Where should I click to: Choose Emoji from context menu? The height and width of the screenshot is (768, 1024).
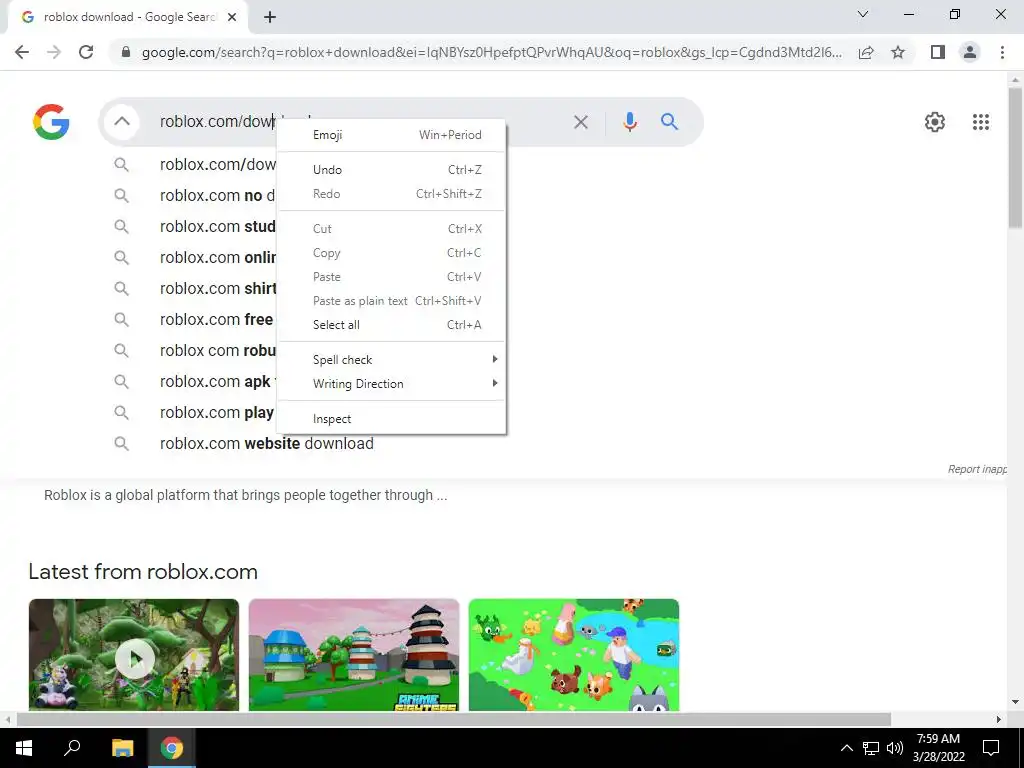tap(391, 135)
